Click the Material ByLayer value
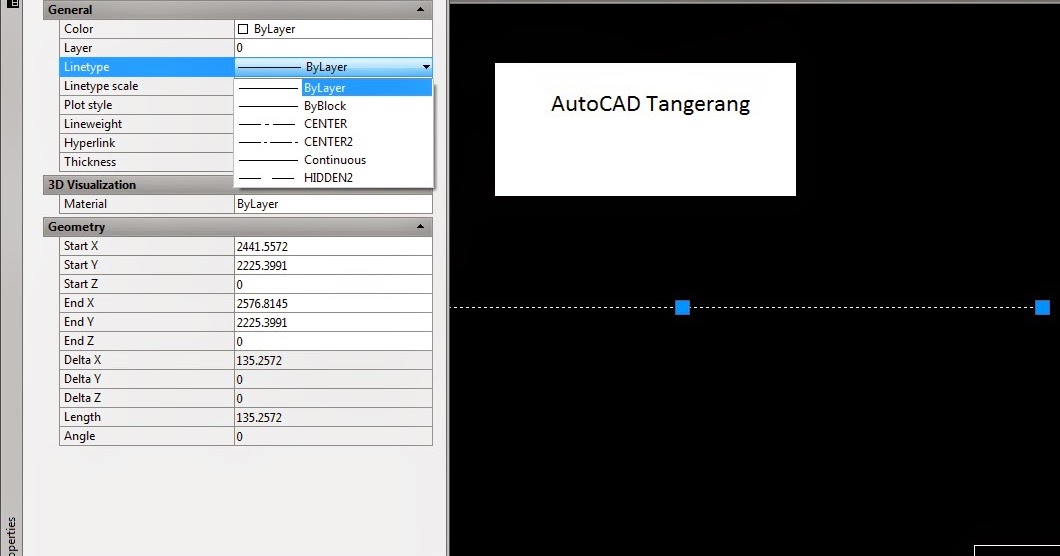1060x556 pixels. (x=333, y=204)
